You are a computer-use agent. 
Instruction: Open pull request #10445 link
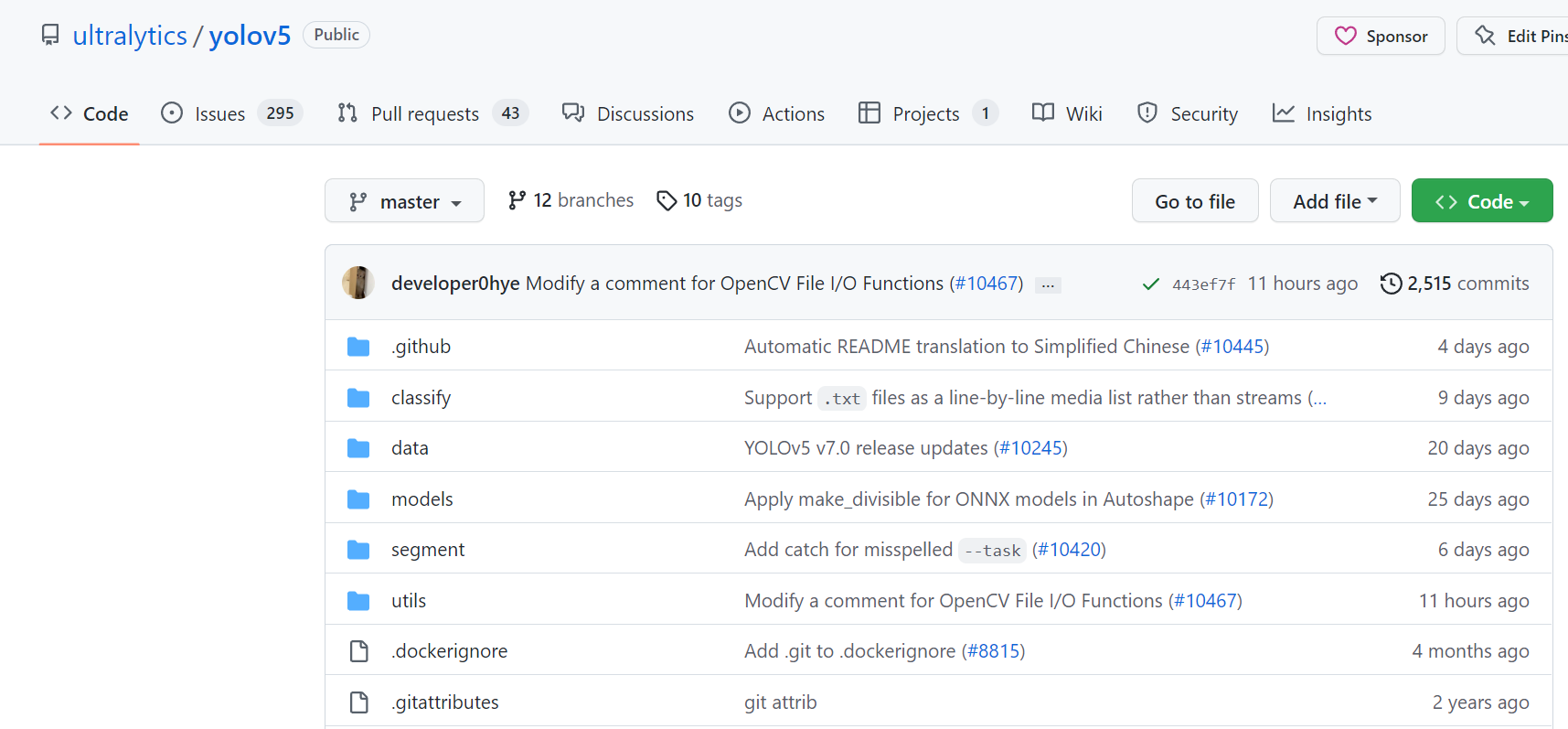coord(1232,347)
